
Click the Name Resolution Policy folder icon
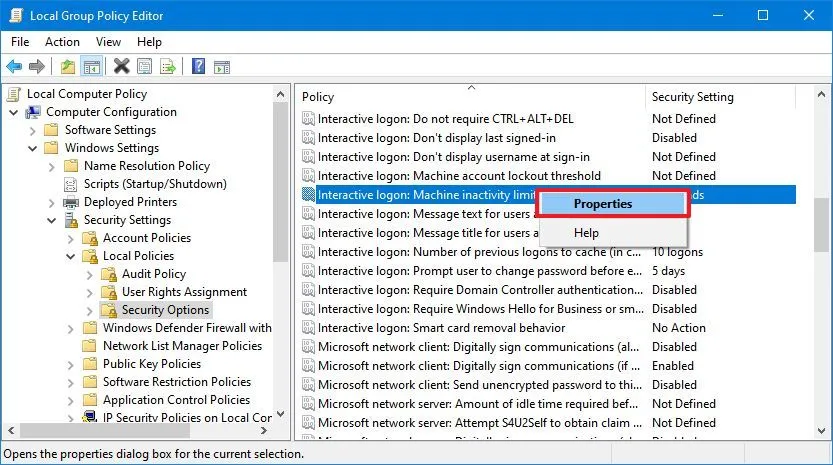pyautogui.click(x=71, y=166)
